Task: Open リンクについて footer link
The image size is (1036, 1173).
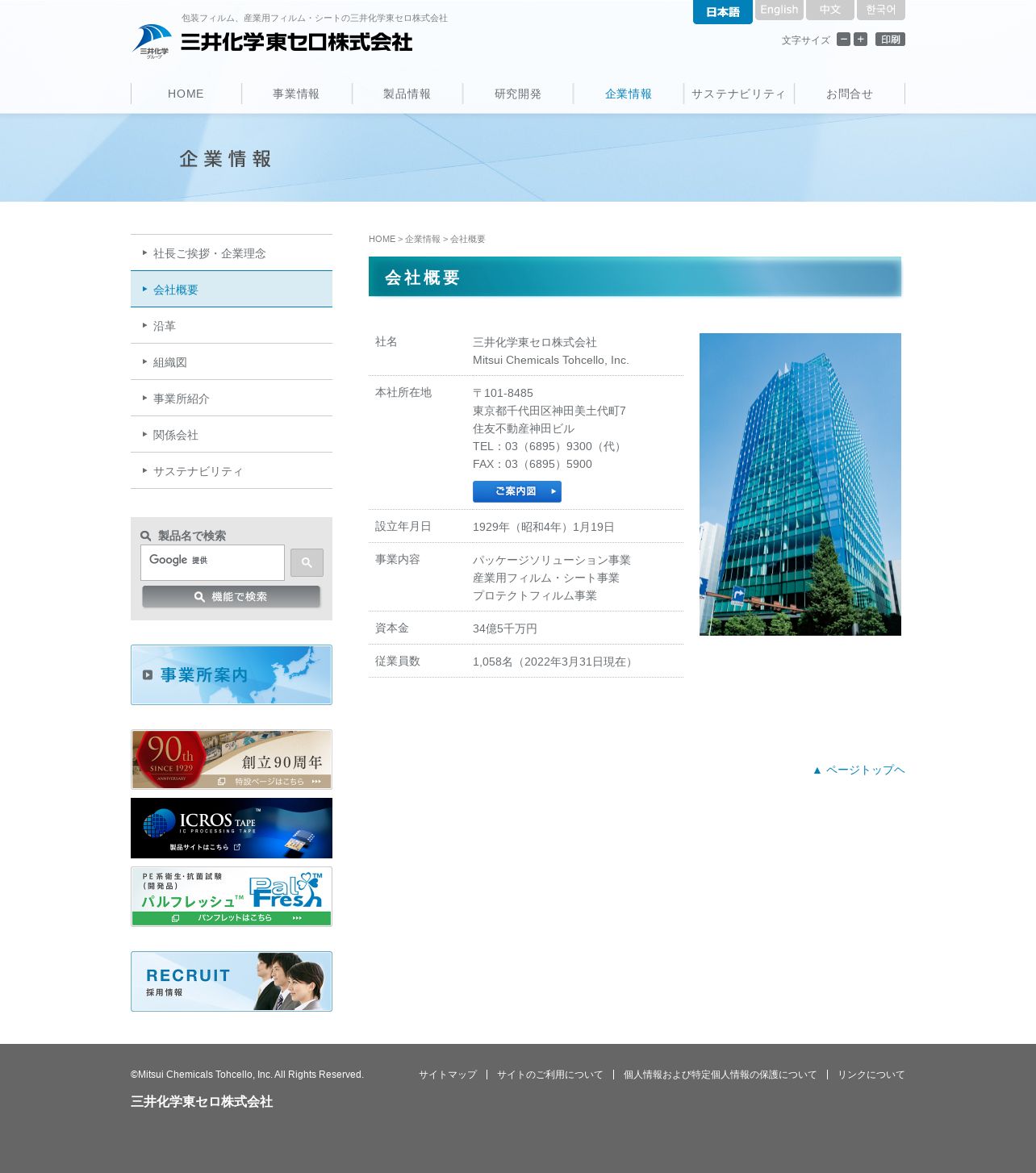Action: (x=871, y=1075)
